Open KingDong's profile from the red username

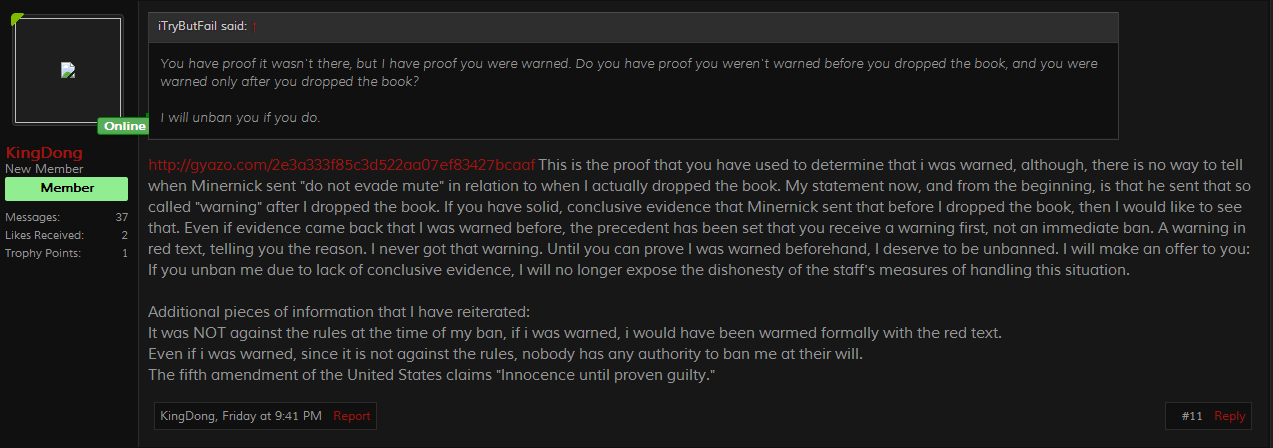[x=44, y=153]
